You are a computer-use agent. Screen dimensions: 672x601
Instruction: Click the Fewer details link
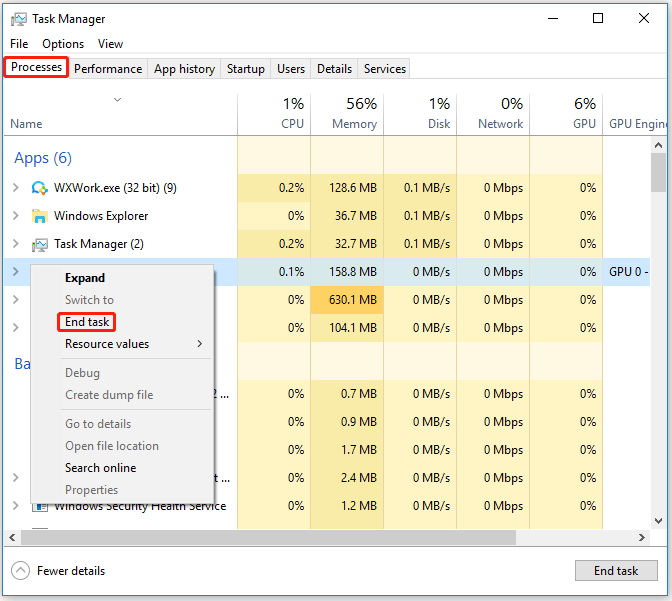click(x=71, y=571)
